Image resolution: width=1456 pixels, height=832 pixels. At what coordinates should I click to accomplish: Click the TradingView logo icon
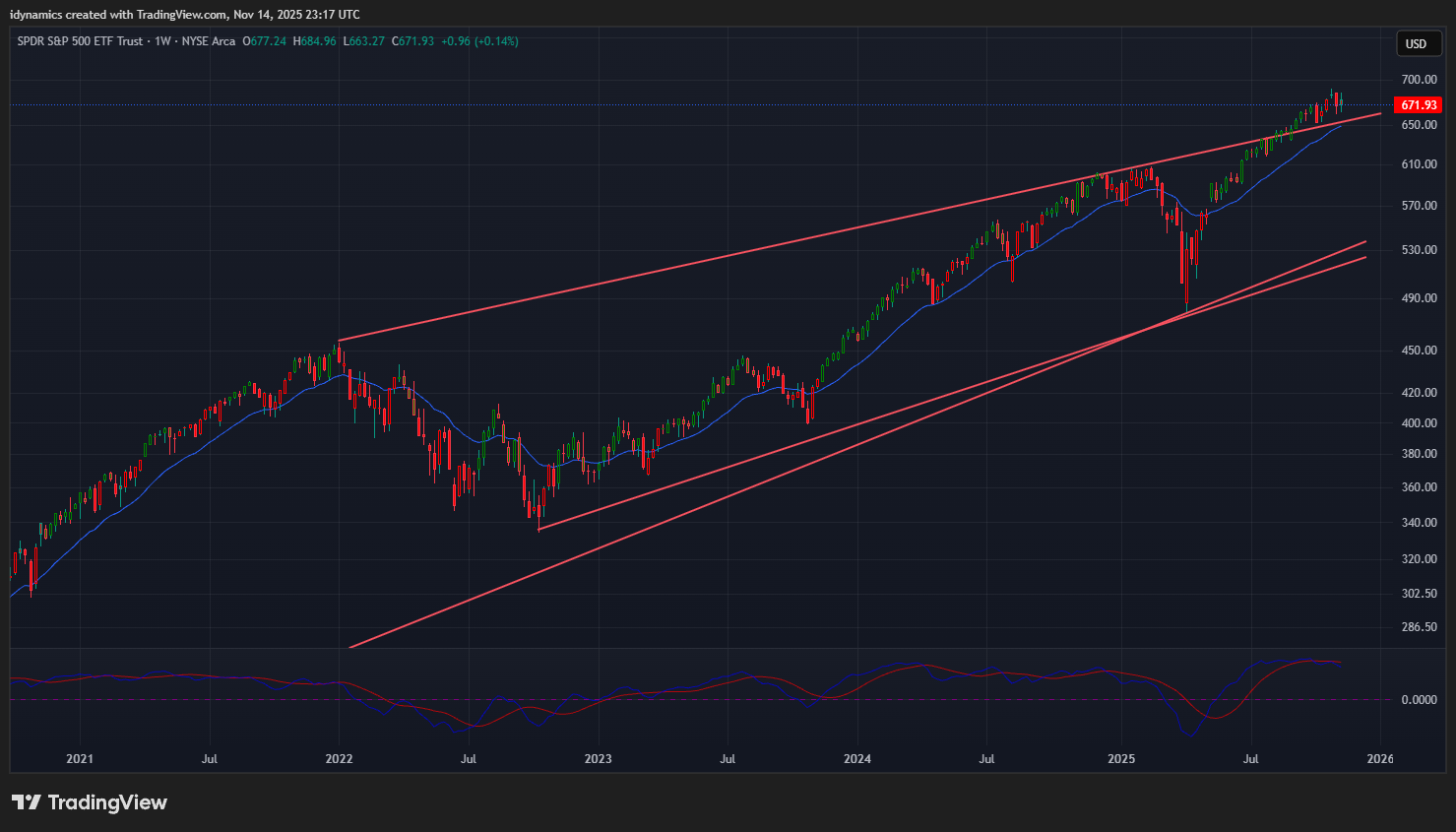tap(27, 802)
